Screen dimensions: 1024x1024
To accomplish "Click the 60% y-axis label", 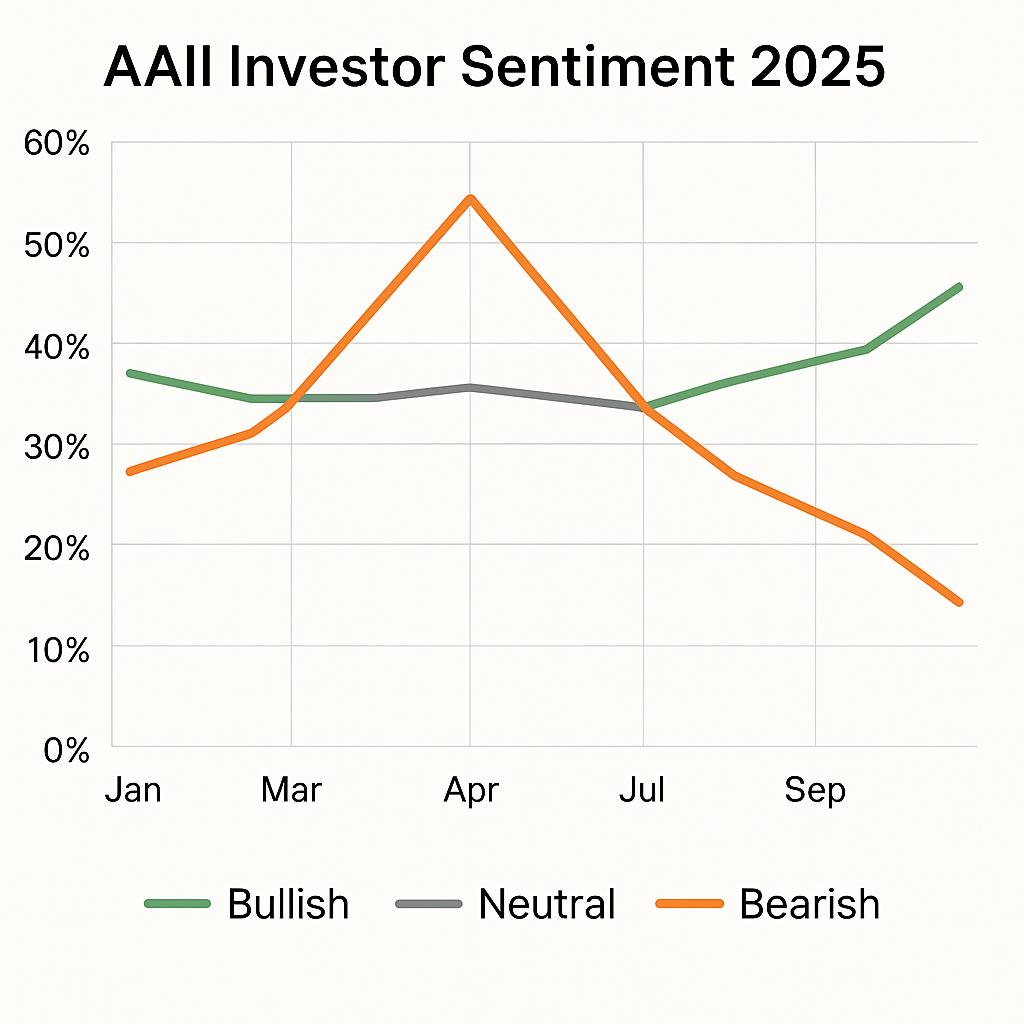I will pyautogui.click(x=55, y=144).
